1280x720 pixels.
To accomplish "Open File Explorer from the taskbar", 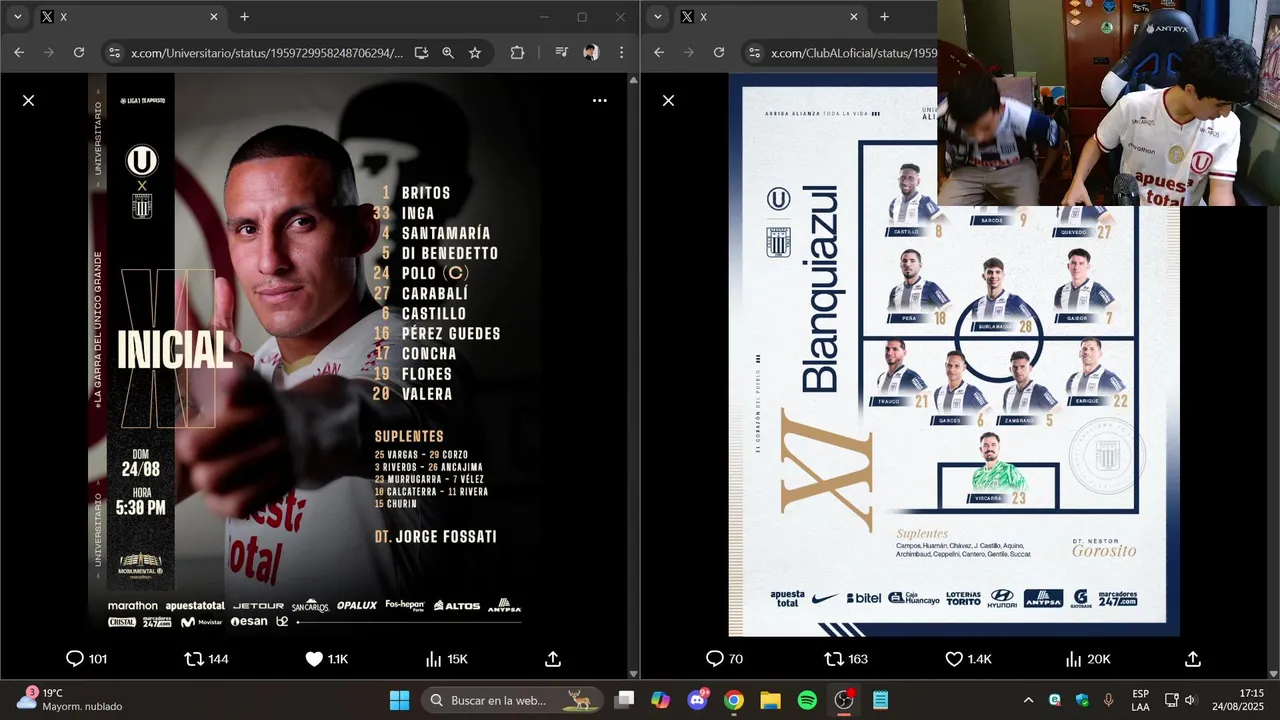I will coord(770,700).
